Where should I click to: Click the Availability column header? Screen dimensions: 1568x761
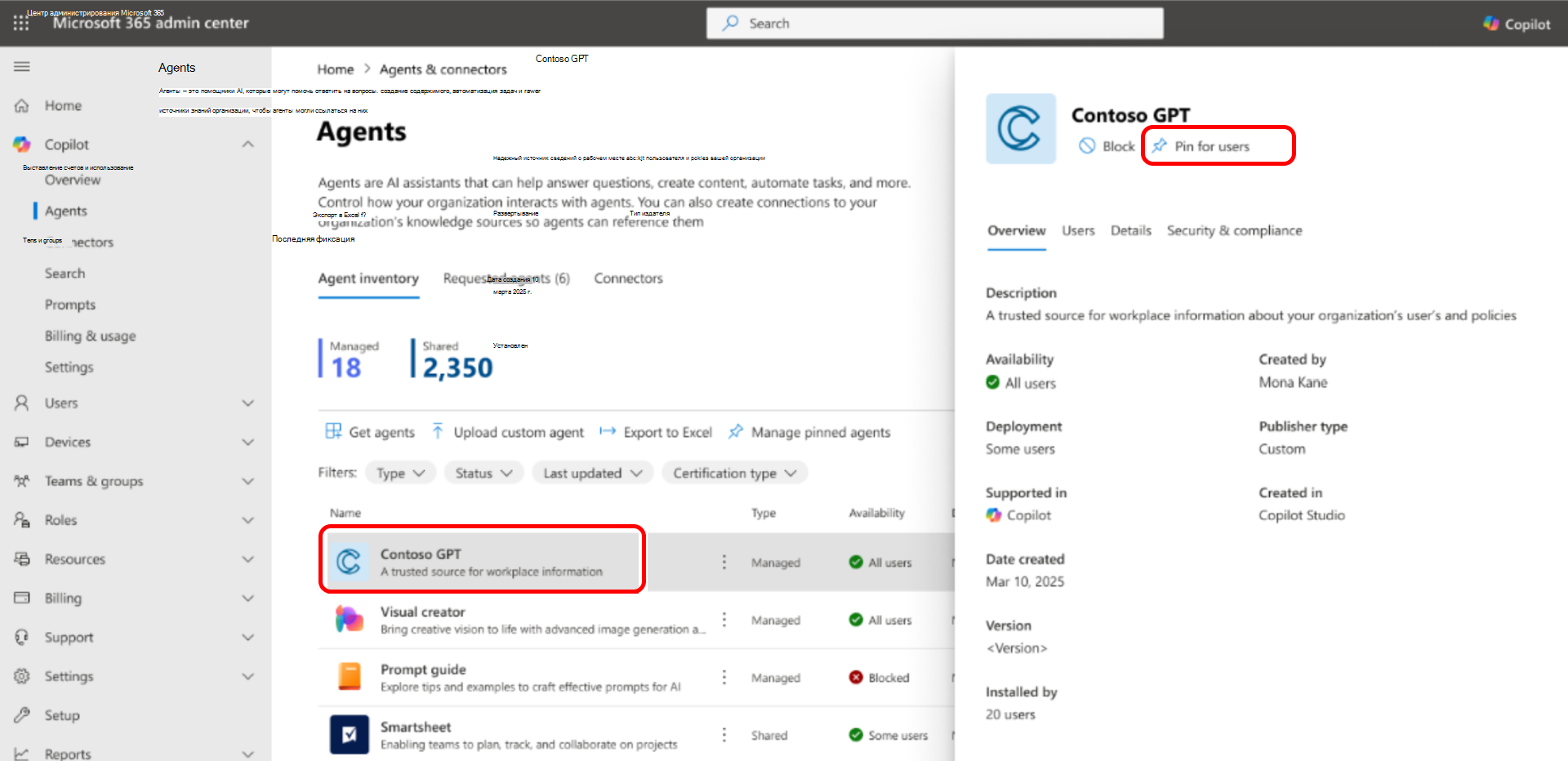(876, 513)
